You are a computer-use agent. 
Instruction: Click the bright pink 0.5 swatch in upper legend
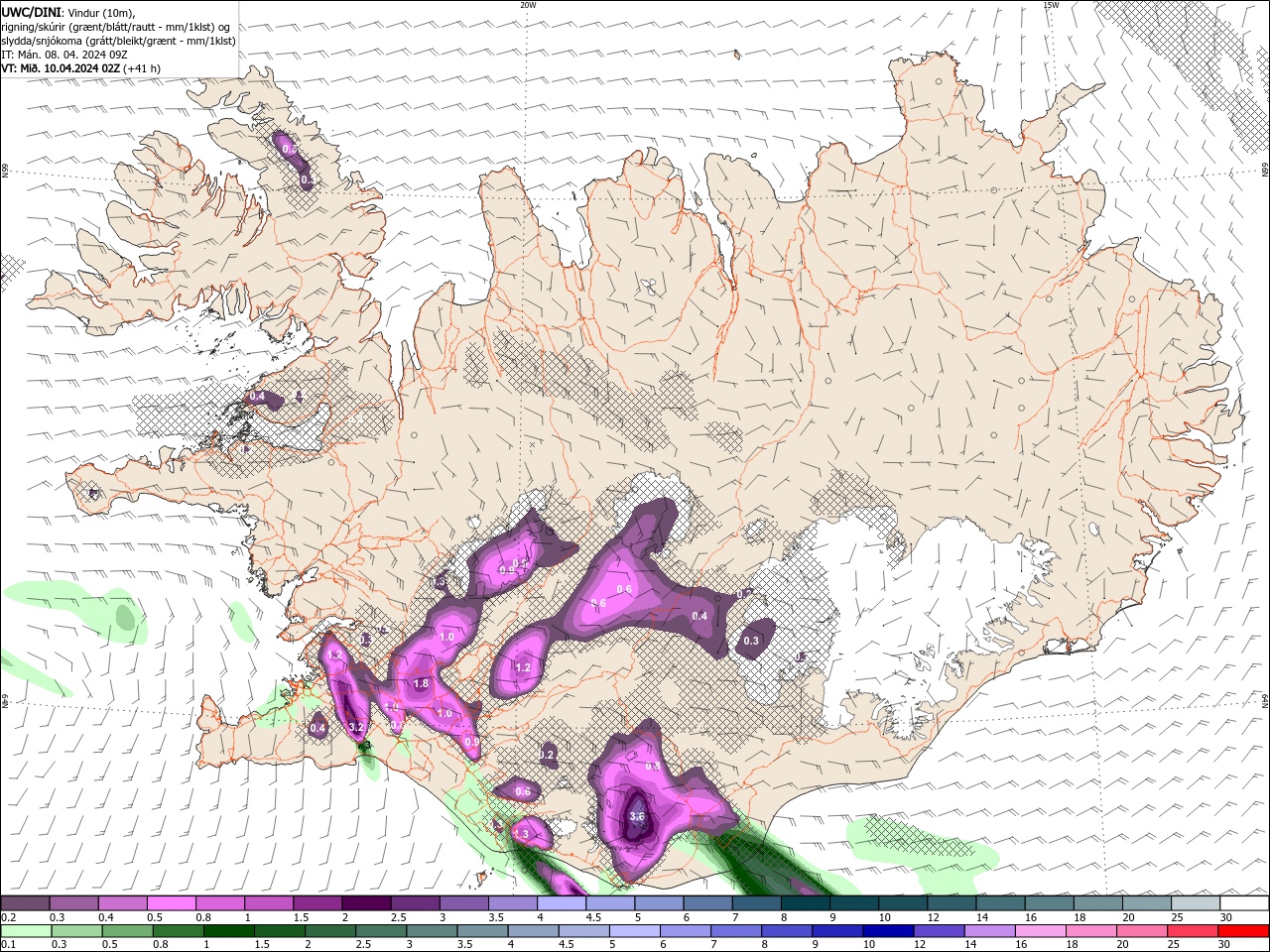point(171,903)
